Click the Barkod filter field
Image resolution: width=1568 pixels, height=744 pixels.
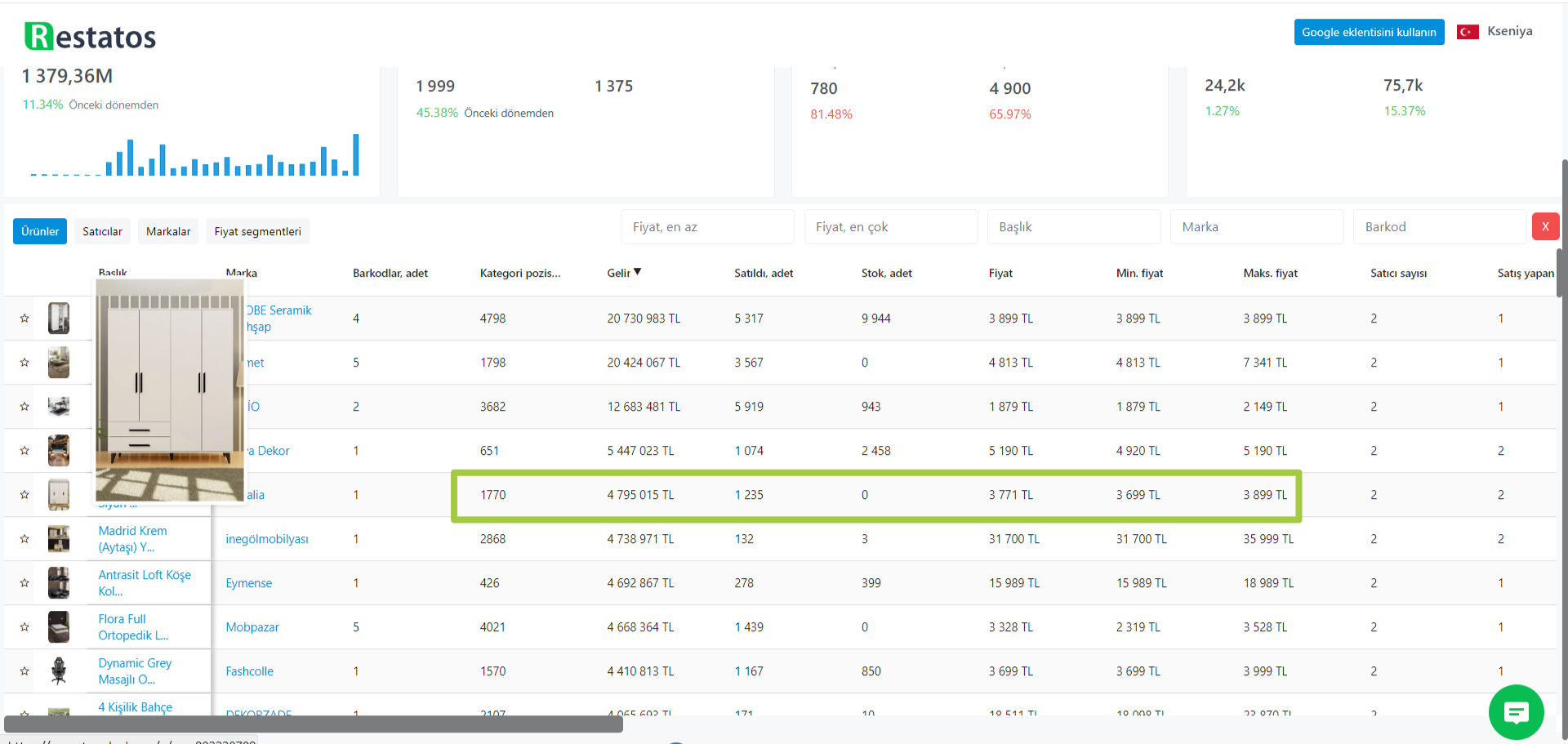[1440, 227]
